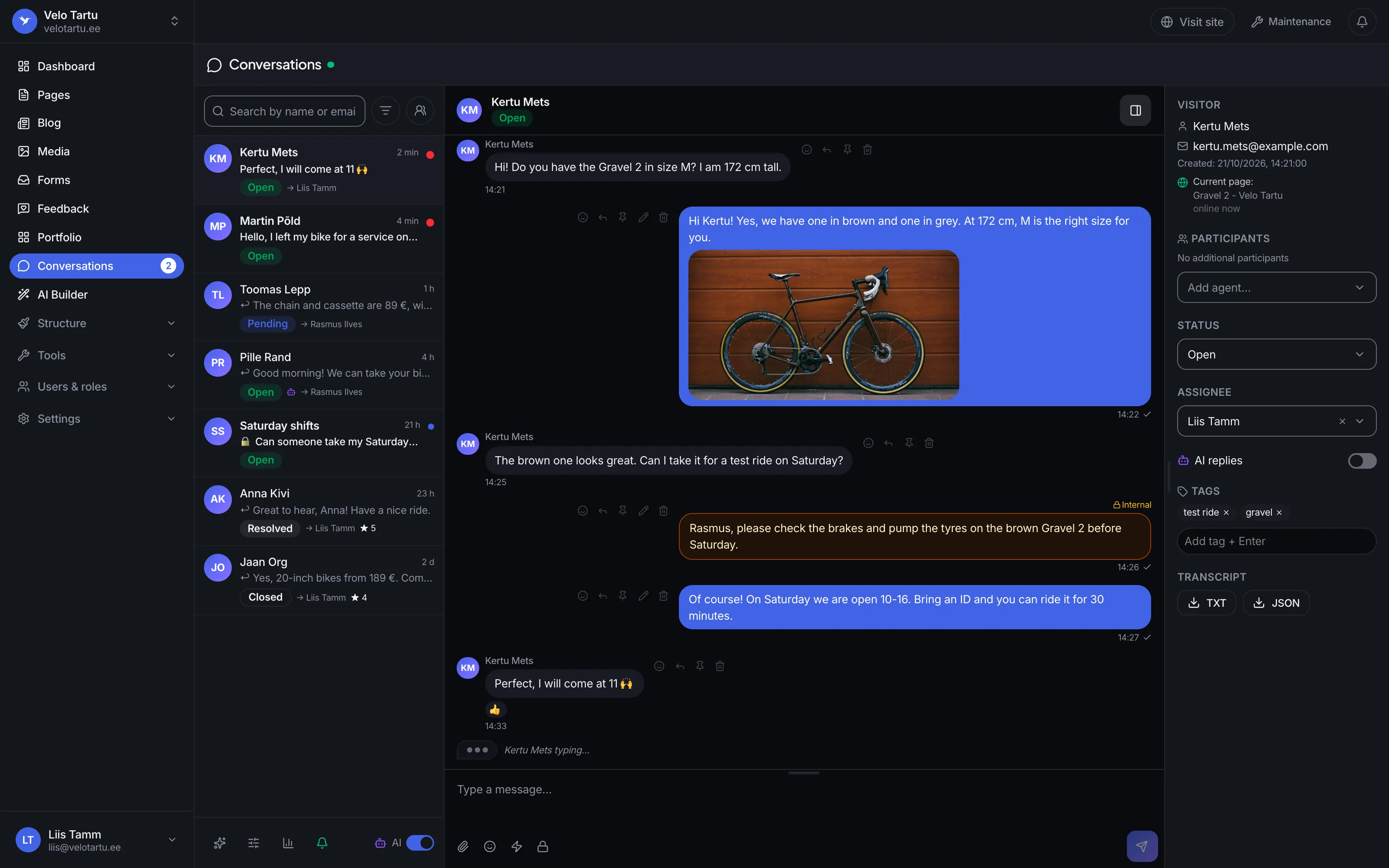Click the sparkle AI icon below conversation list
The width and height of the screenshot is (1389, 868).
coord(220,843)
